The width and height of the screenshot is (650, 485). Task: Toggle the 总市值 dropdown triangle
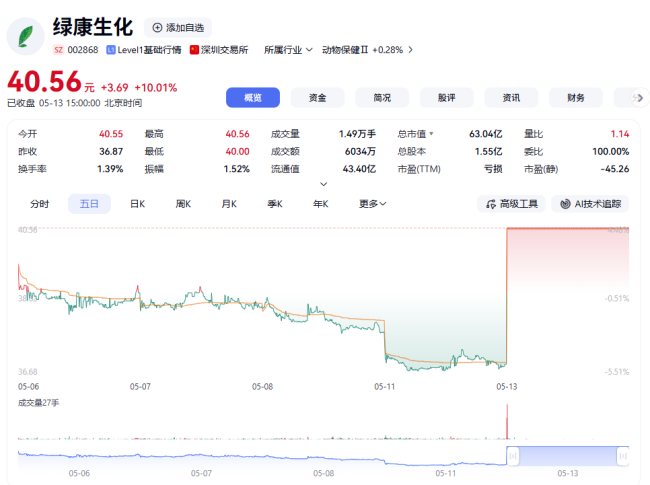432,134
